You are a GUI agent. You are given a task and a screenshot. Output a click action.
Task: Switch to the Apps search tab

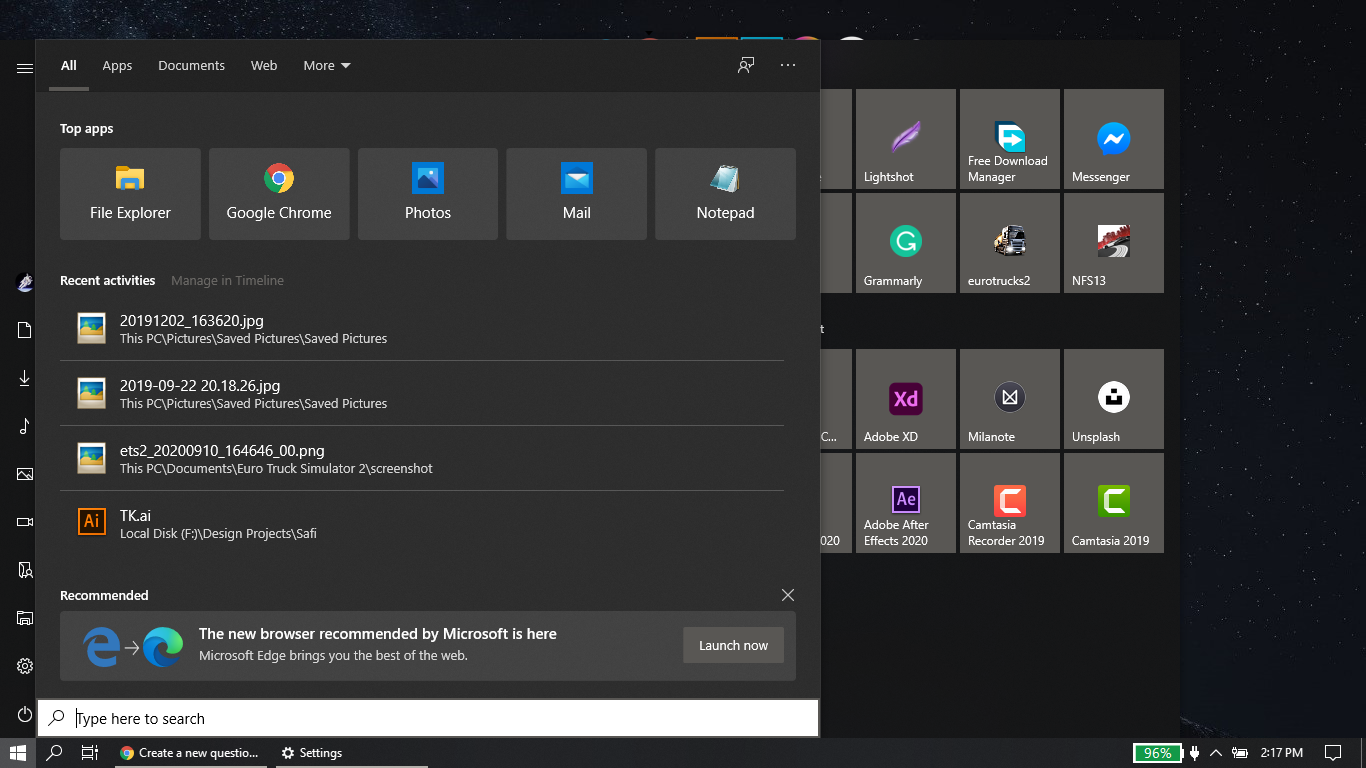point(117,66)
